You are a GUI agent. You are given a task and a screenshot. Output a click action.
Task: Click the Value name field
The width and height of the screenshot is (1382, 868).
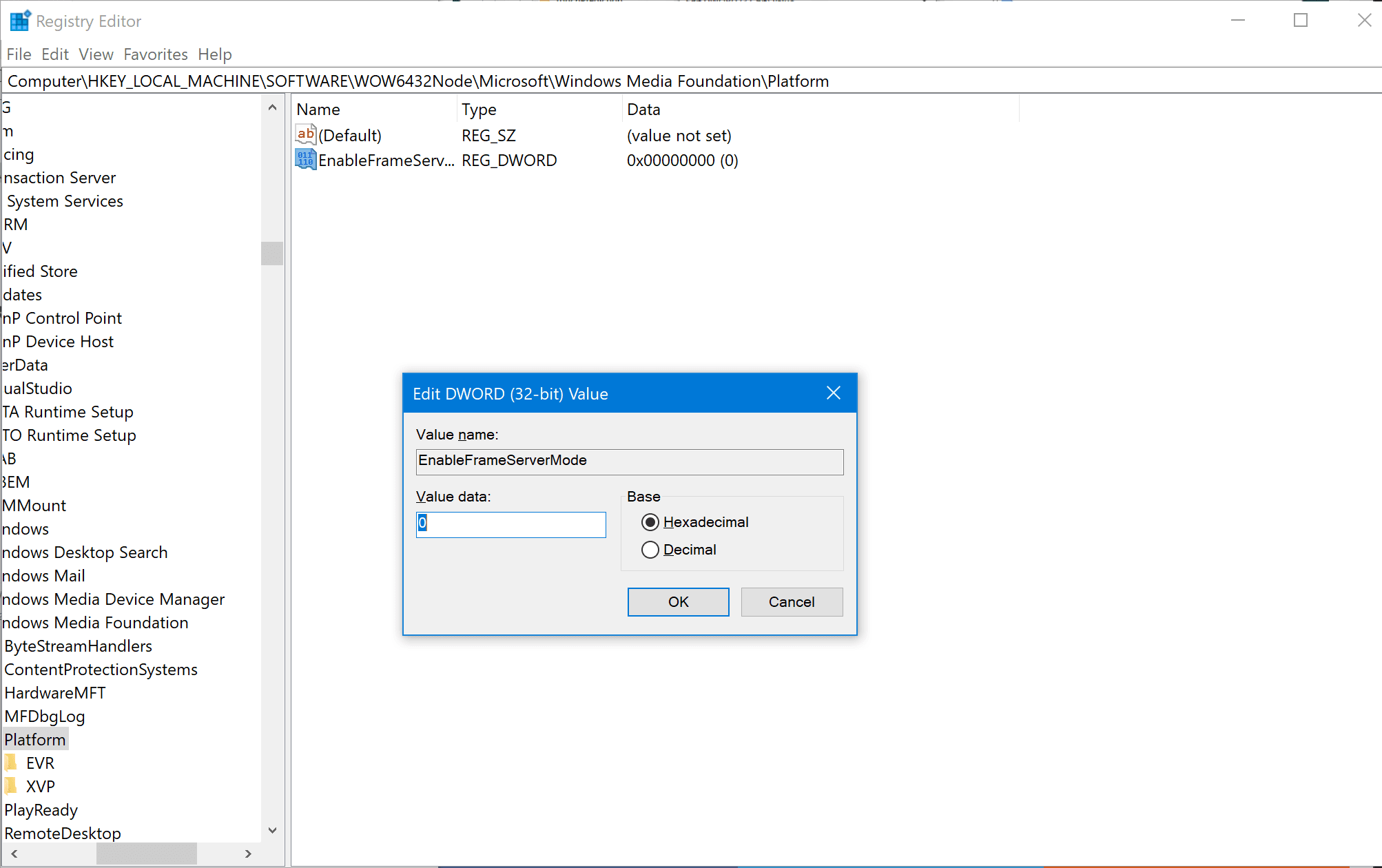point(630,462)
